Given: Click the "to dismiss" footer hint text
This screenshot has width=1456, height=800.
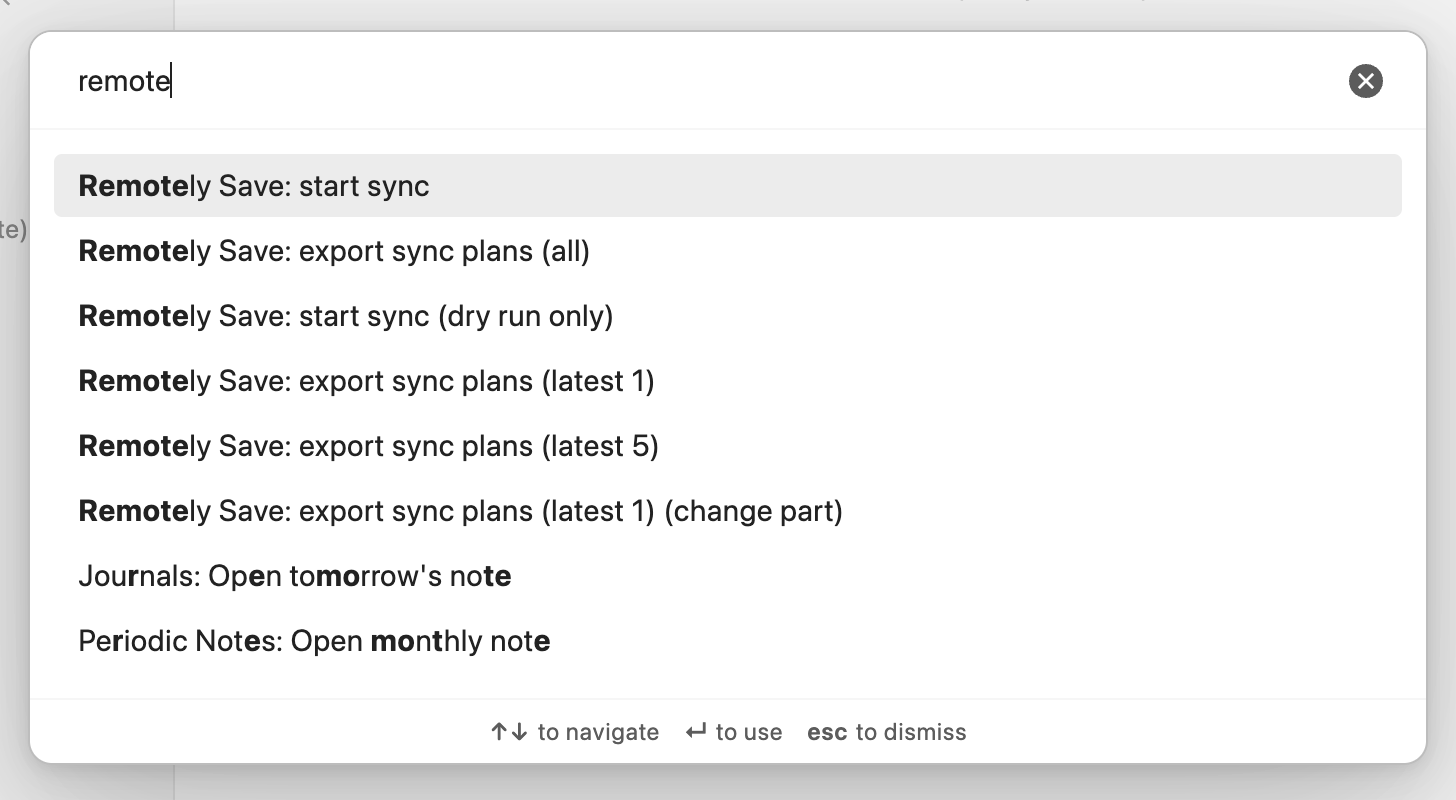Looking at the screenshot, I should tap(911, 732).
